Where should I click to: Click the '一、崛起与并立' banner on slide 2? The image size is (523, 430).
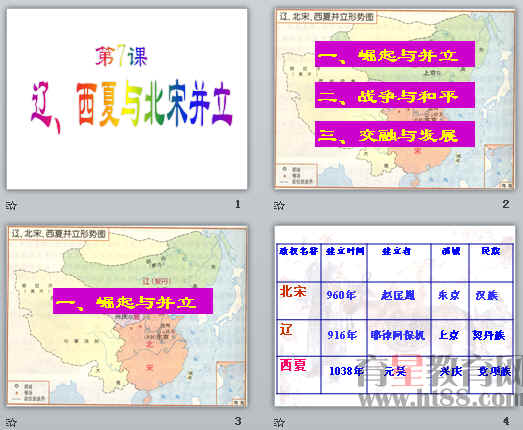(395, 54)
